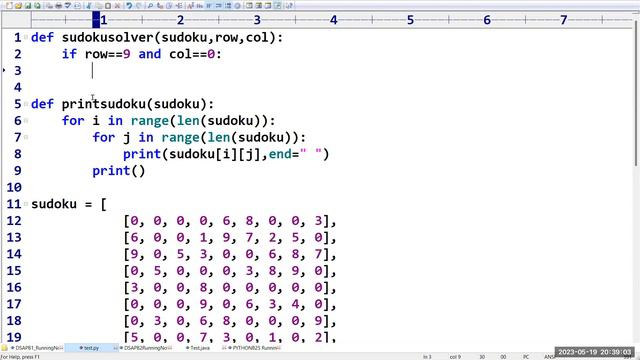Screen dimensions: 640x360
Task: Click the Print printer icon
Action: point(58,6)
